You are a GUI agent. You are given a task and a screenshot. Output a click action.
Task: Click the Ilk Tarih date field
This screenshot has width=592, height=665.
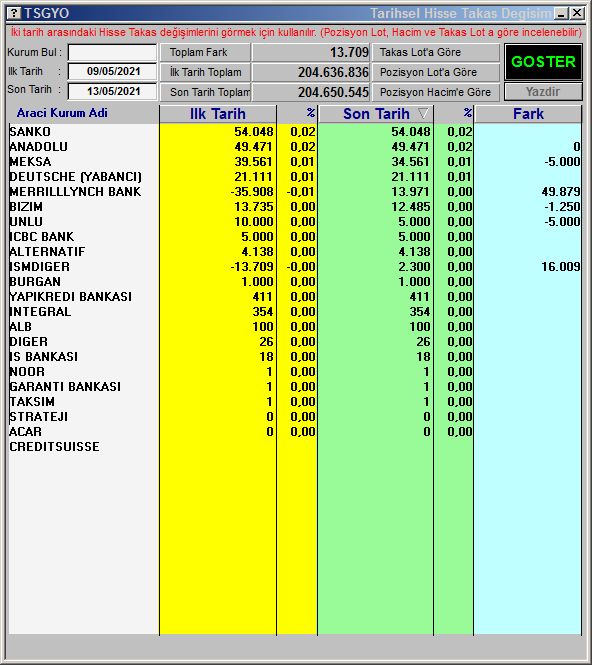coord(112,71)
